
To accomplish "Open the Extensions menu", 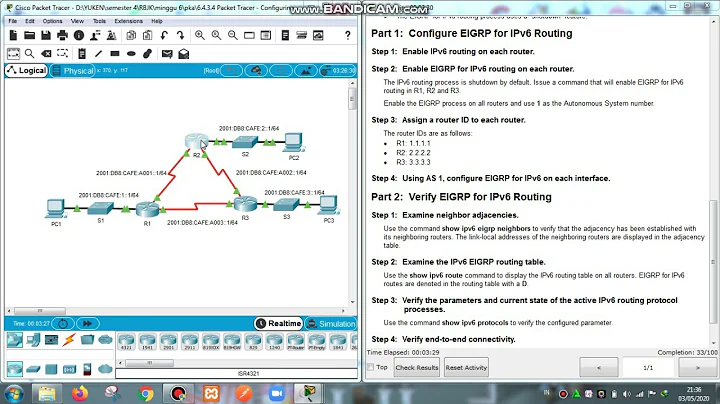I will point(129,21).
